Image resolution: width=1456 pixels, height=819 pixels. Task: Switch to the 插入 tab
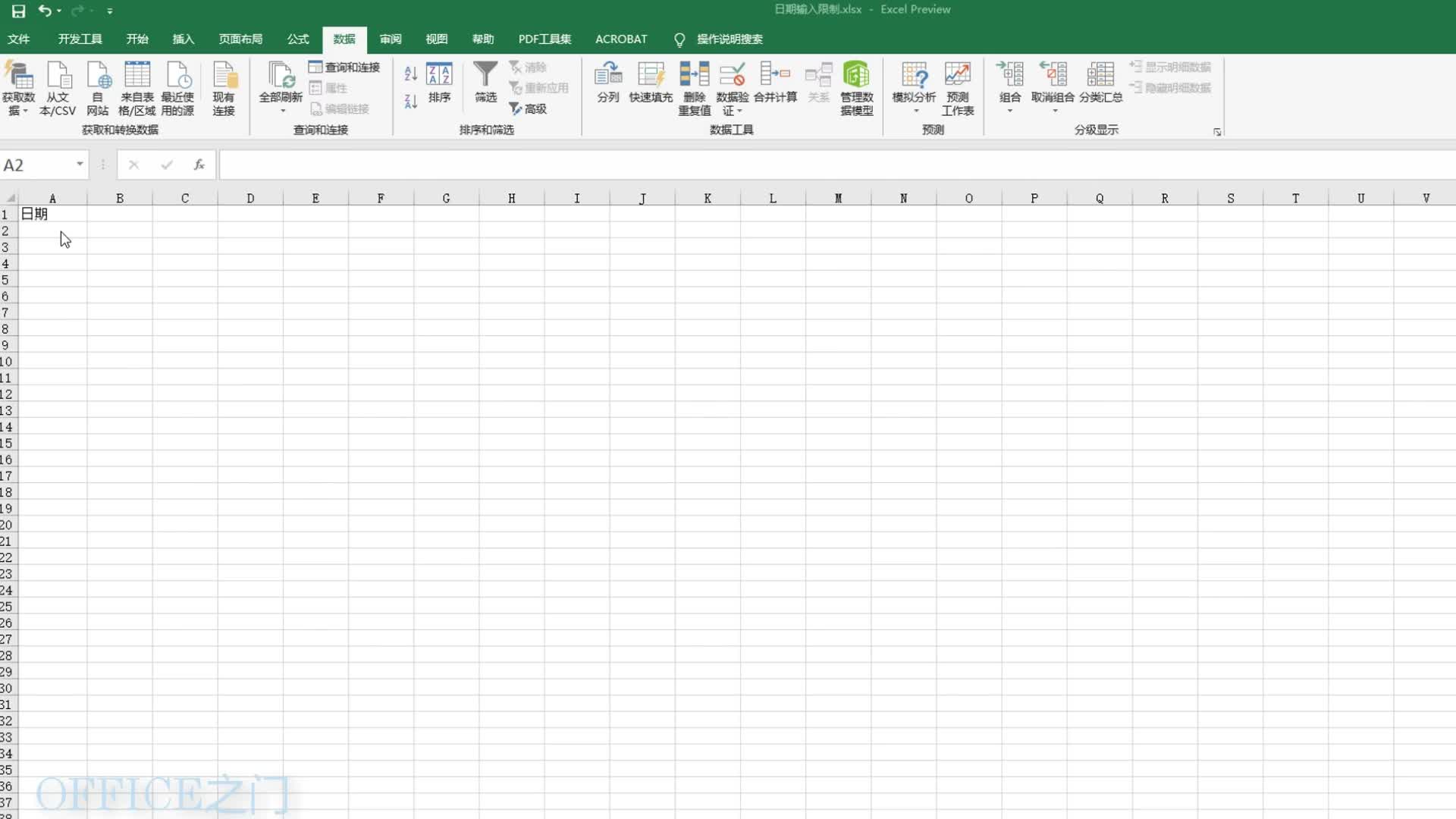coord(184,39)
